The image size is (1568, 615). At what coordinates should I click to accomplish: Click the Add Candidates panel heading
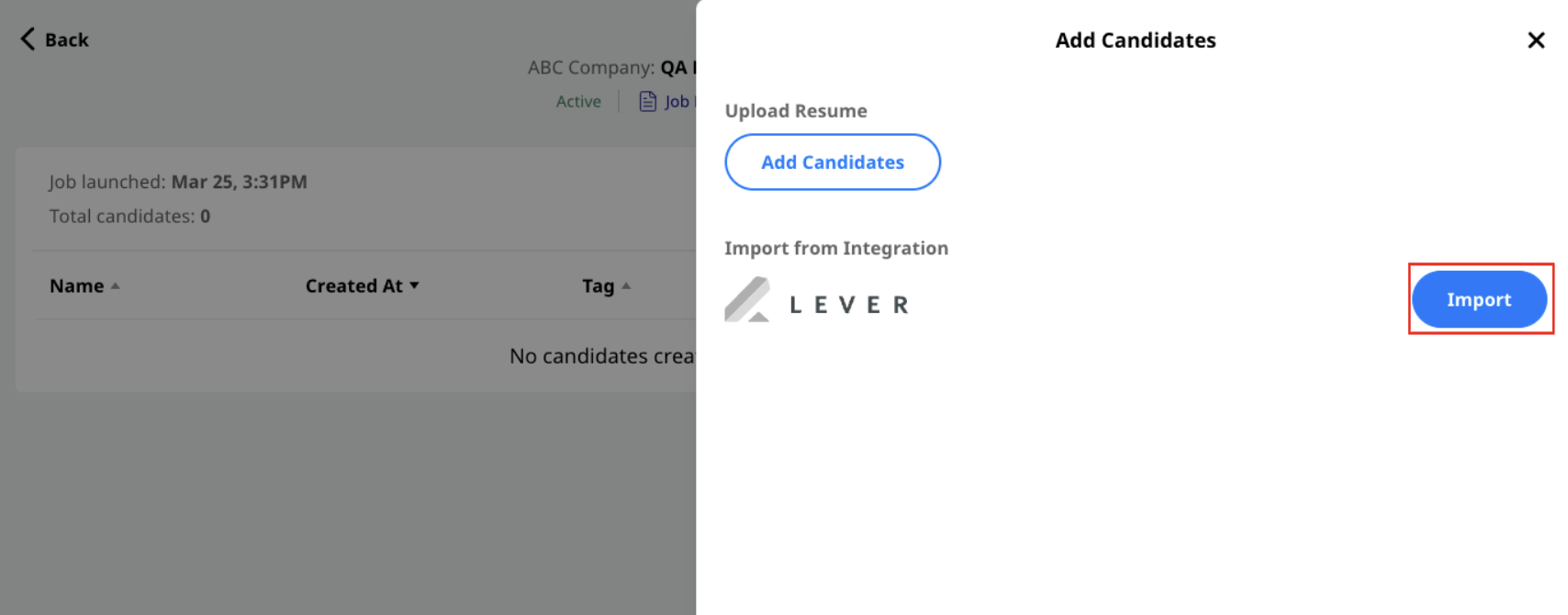(x=1136, y=40)
